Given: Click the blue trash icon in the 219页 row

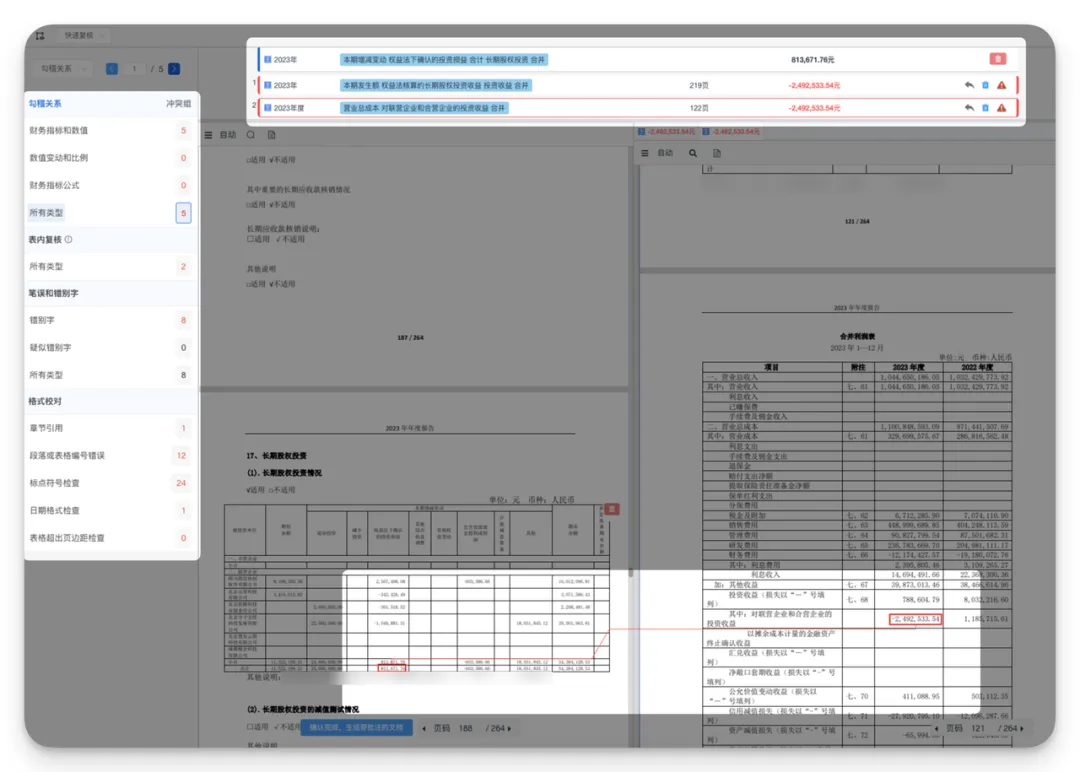Looking at the screenshot, I should click(x=985, y=85).
